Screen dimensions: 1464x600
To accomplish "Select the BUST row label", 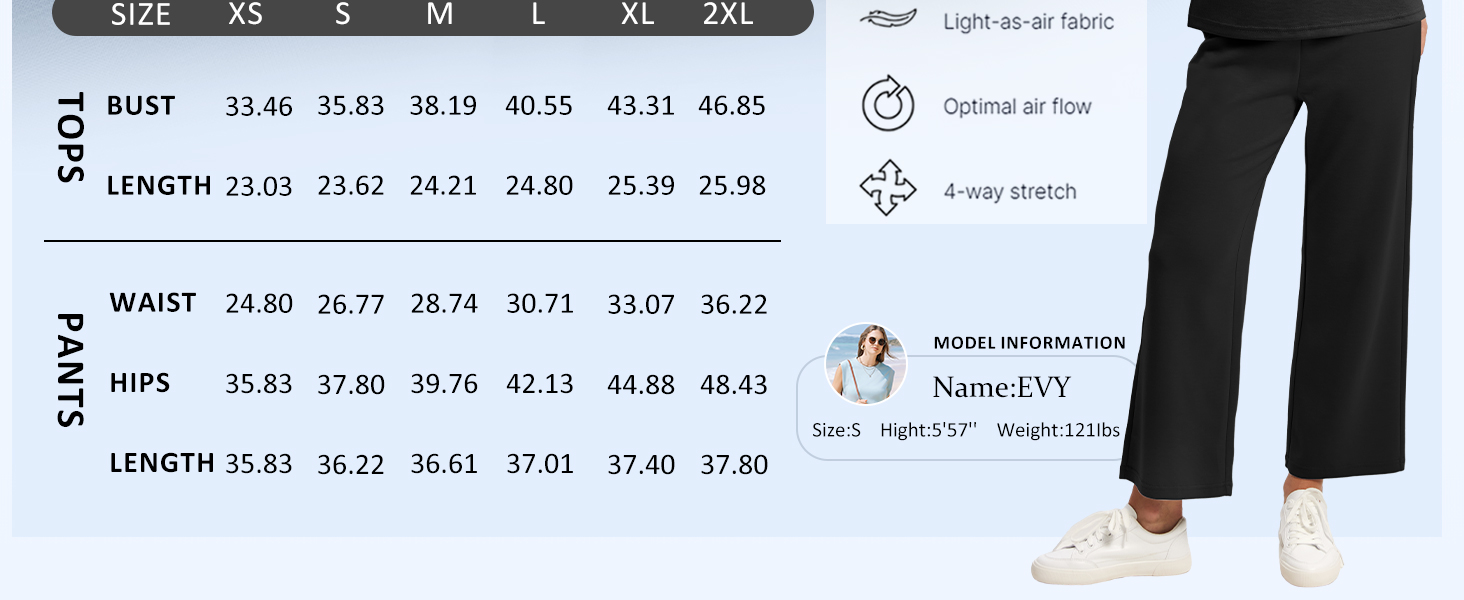I will click(141, 106).
